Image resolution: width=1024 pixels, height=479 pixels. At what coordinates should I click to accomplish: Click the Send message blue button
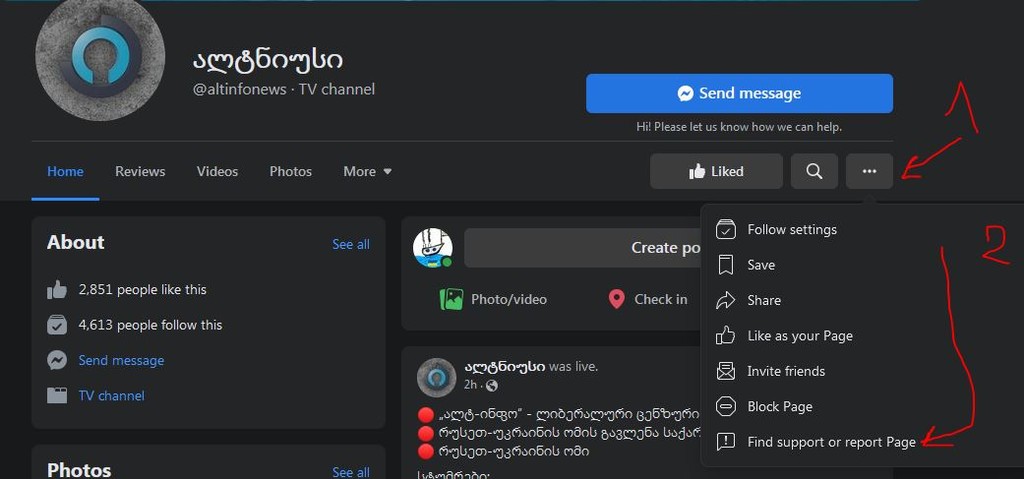click(x=739, y=93)
